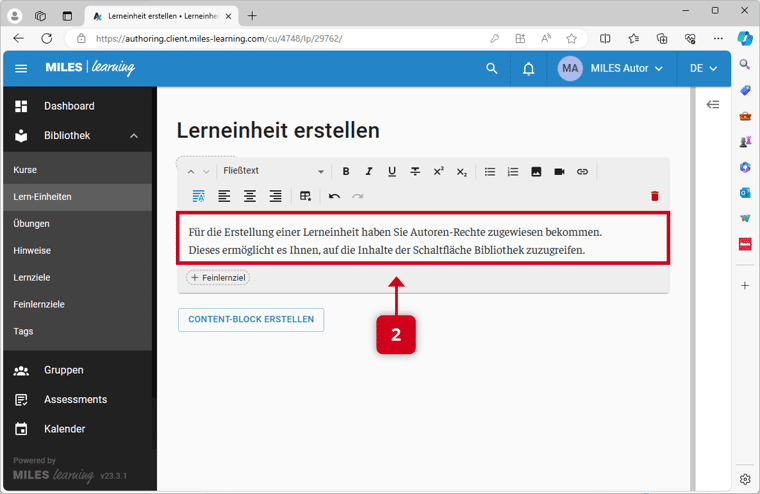The image size is (760, 494).
Task: Open the Fließtext paragraph style dropdown
Action: click(x=272, y=172)
